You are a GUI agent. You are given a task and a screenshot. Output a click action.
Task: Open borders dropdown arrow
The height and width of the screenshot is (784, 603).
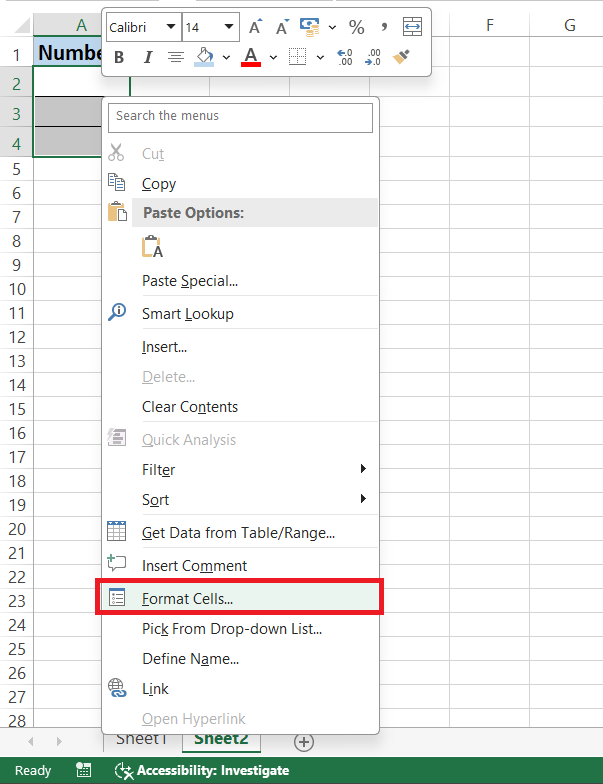[320, 58]
